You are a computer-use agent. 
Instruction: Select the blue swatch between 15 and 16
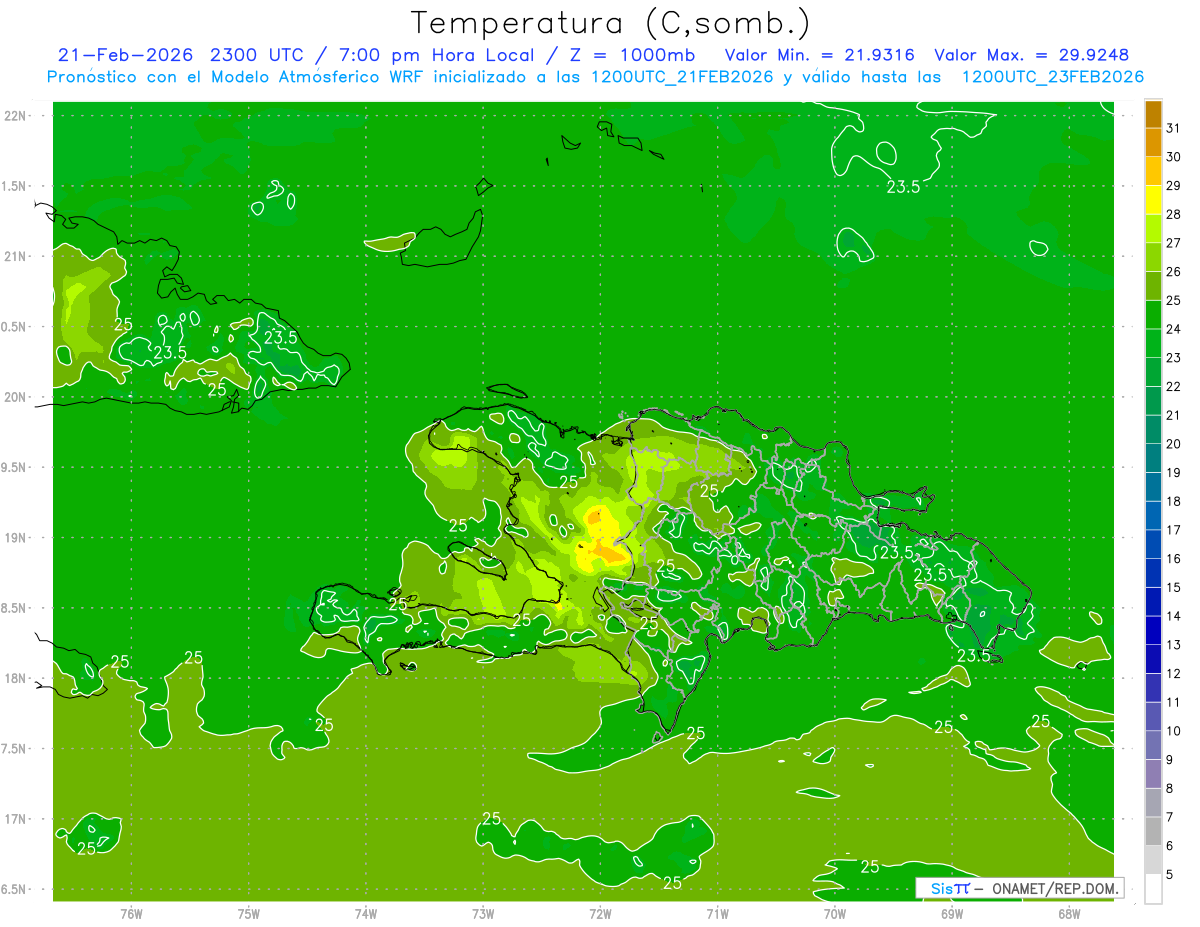1153,573
